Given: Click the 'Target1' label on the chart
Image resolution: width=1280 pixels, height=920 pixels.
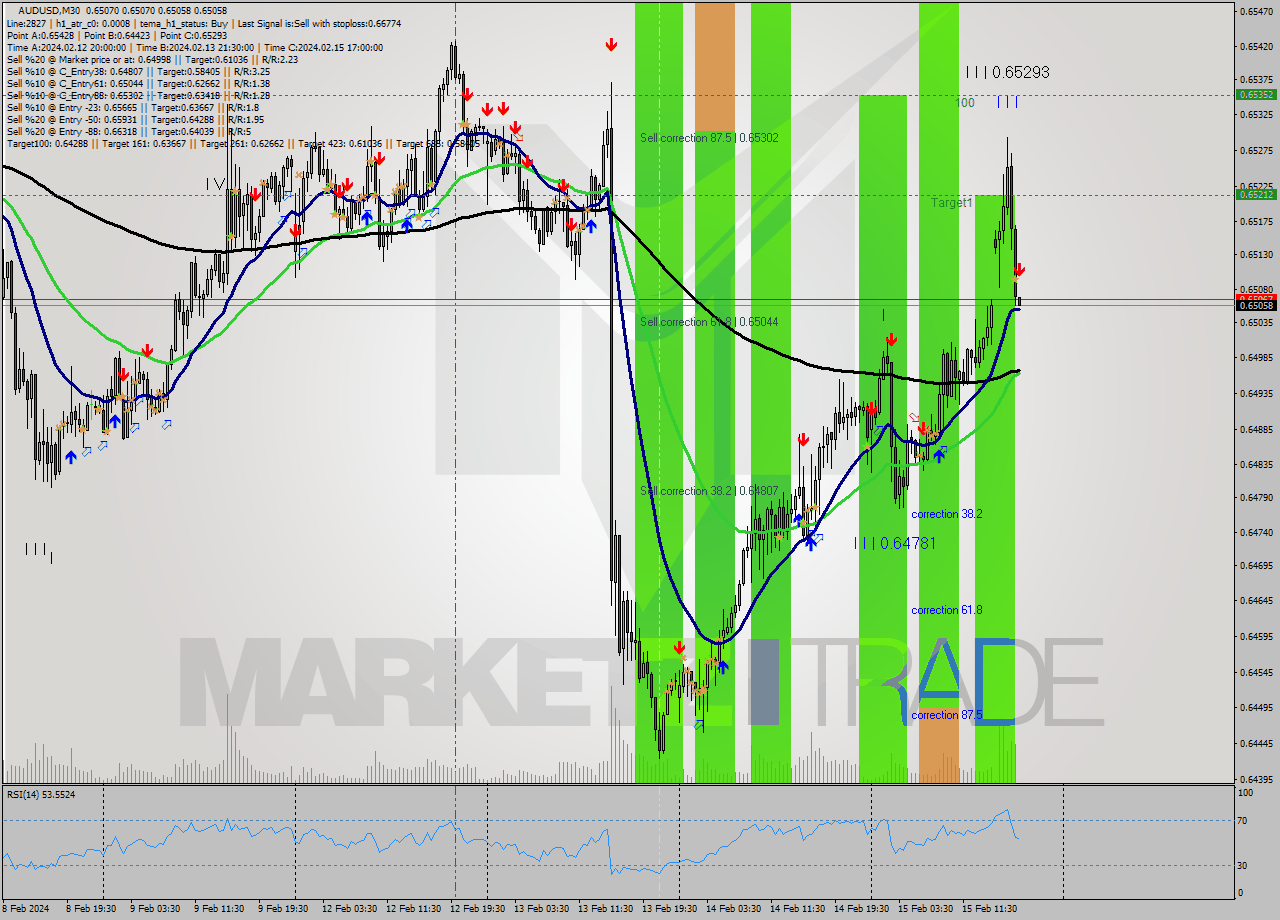Looking at the screenshot, I should [951, 203].
